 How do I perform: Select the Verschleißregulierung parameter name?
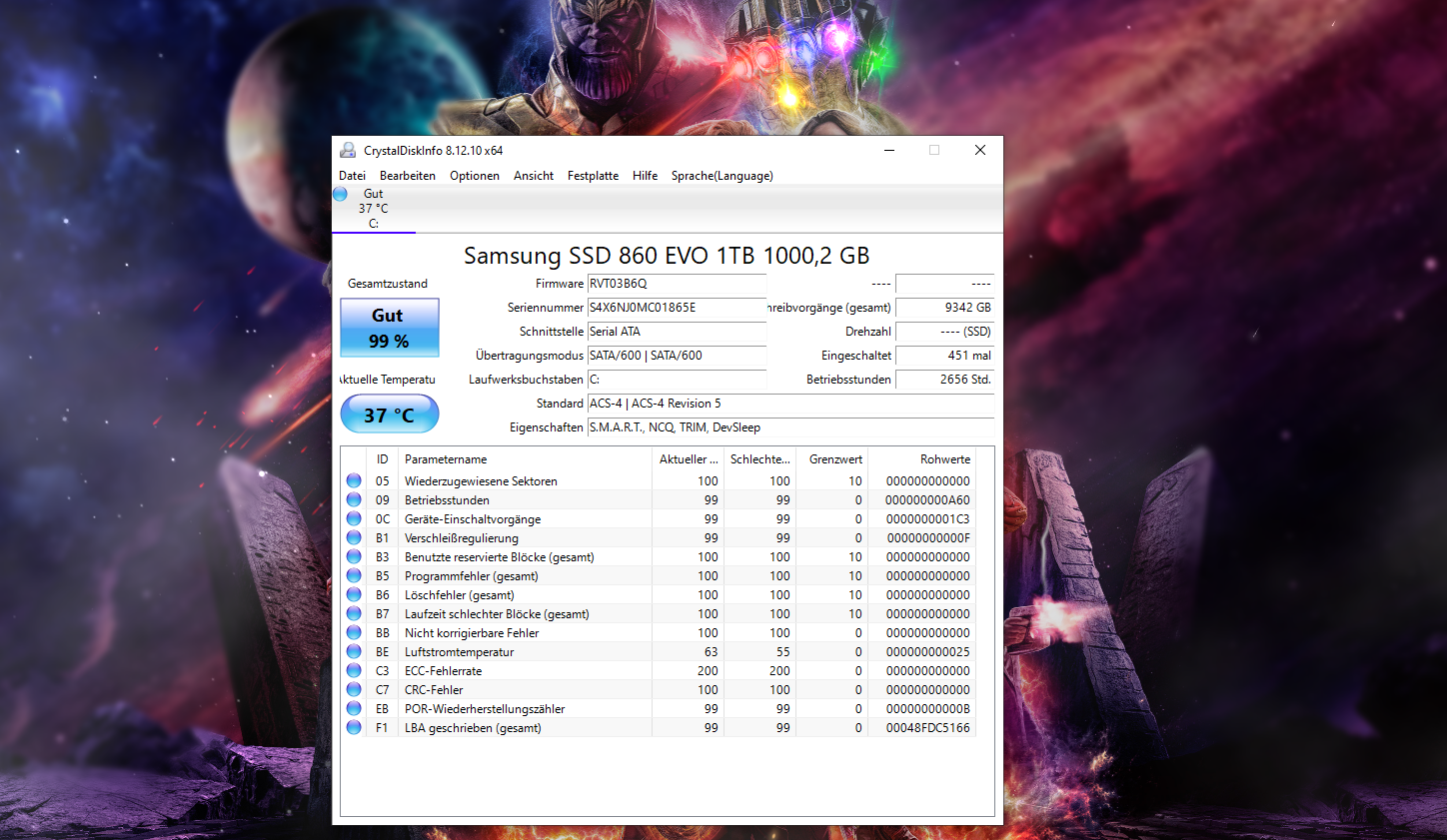[462, 538]
